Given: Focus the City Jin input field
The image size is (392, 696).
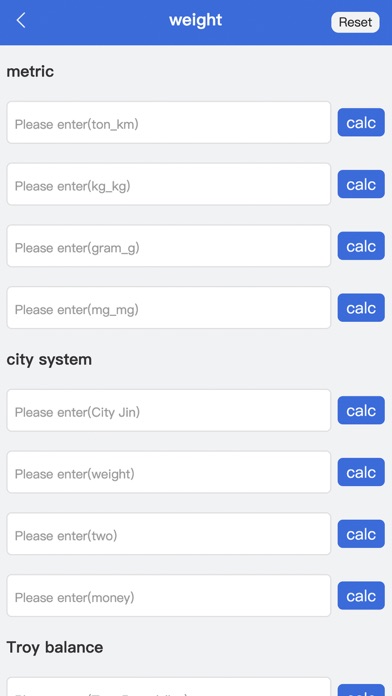Looking at the screenshot, I should (169, 411).
